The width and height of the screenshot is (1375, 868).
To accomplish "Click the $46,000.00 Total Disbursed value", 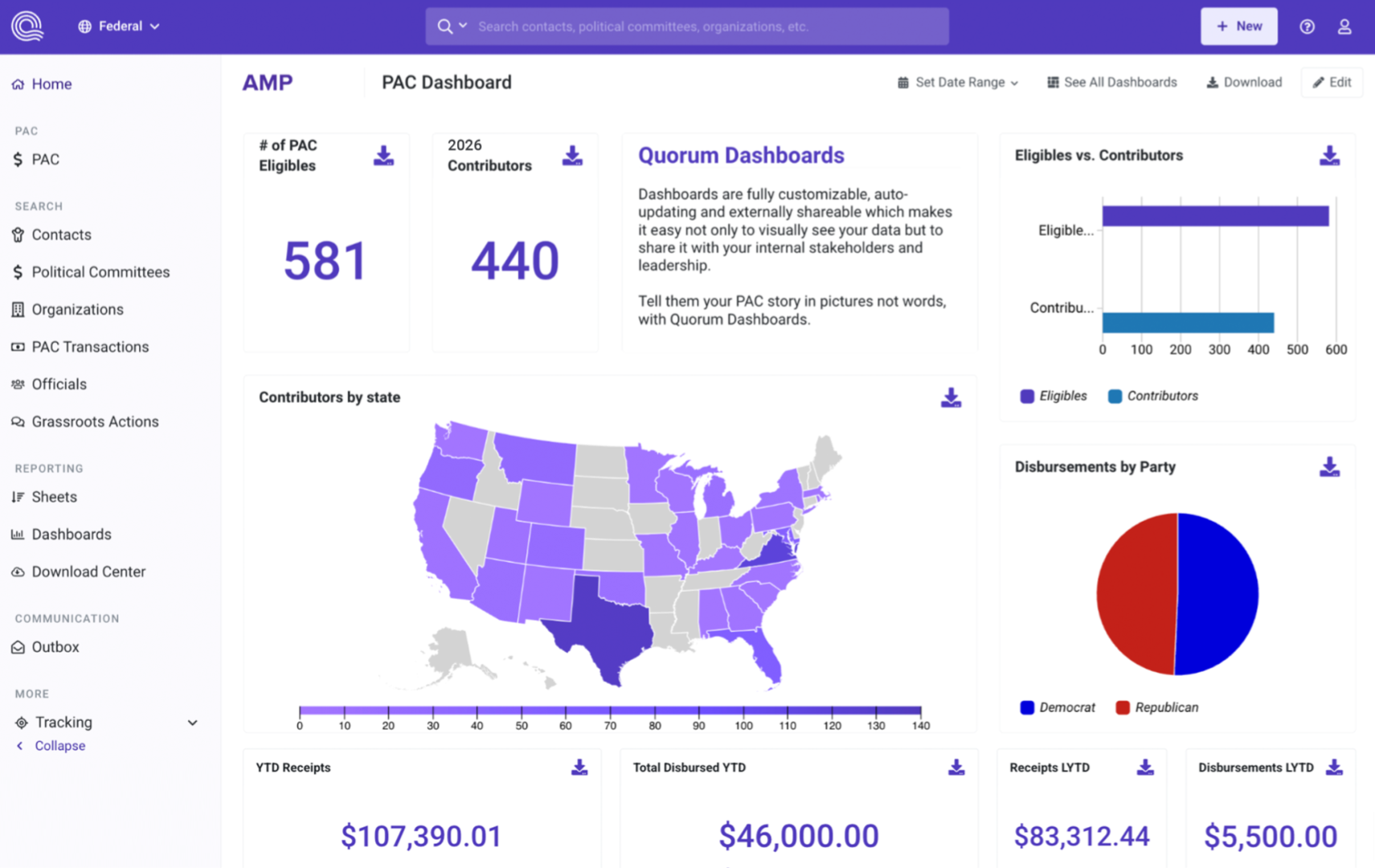I will (799, 837).
